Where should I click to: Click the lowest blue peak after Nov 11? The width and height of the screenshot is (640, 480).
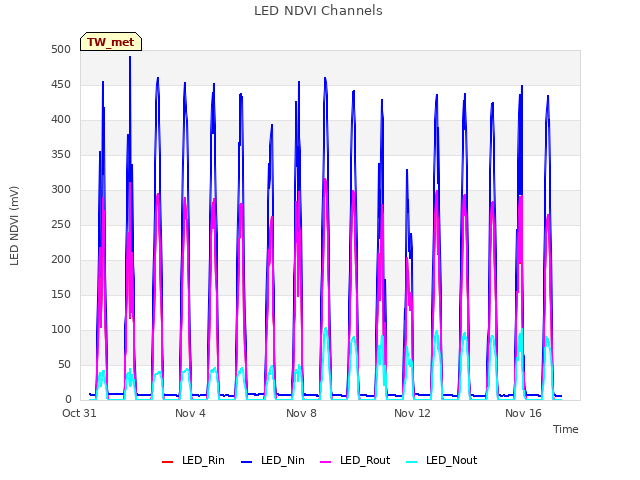click(x=407, y=170)
